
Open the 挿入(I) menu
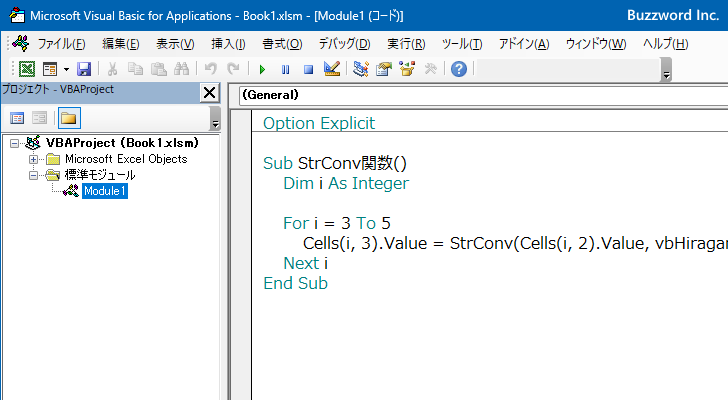click(x=228, y=44)
